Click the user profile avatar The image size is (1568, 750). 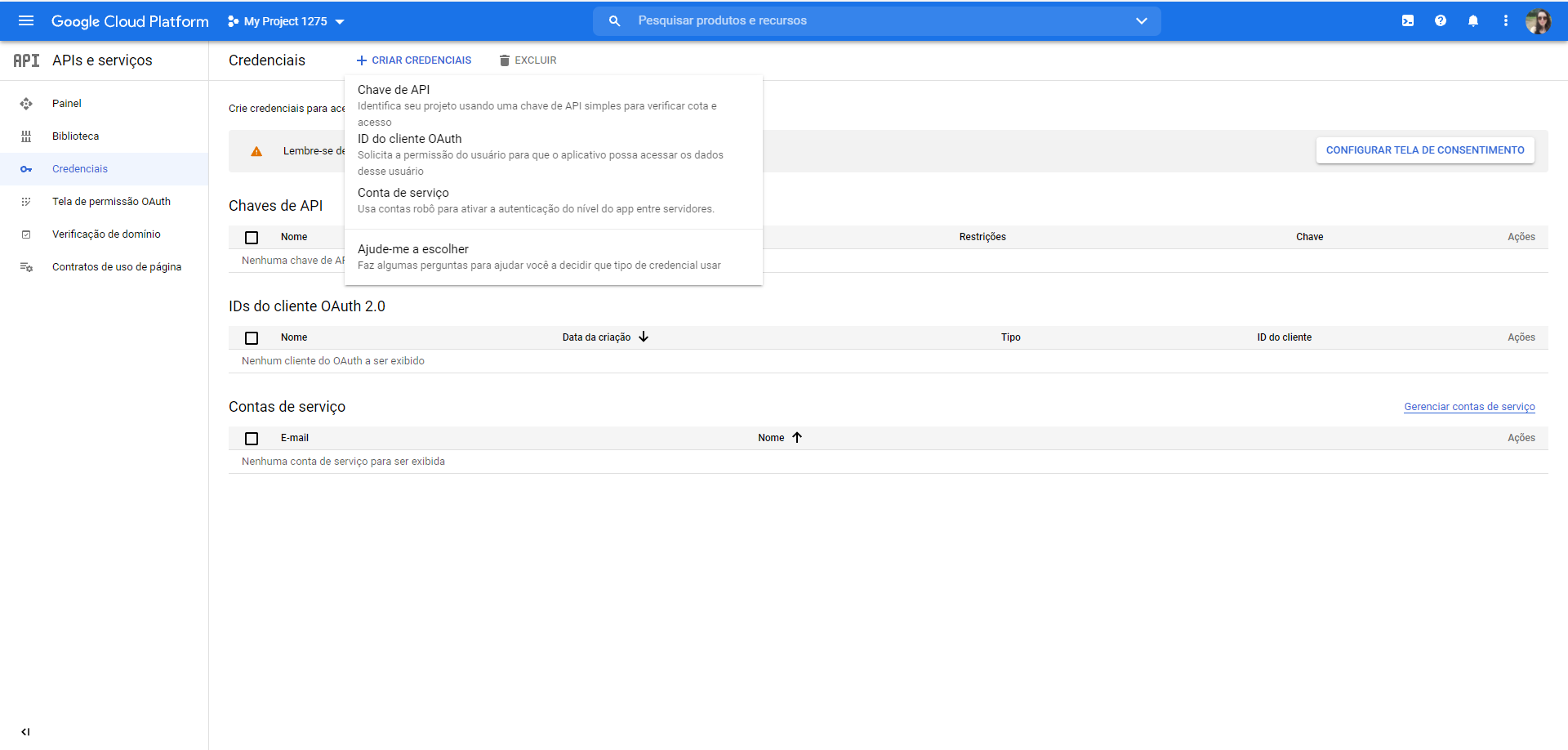coord(1539,21)
